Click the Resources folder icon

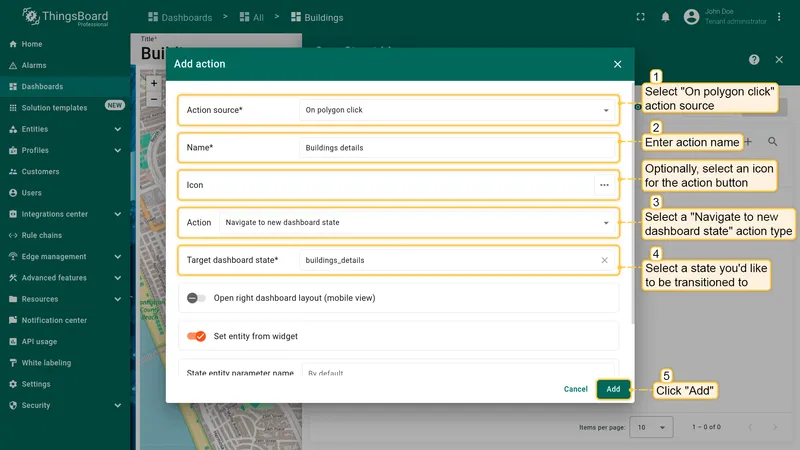coord(13,299)
